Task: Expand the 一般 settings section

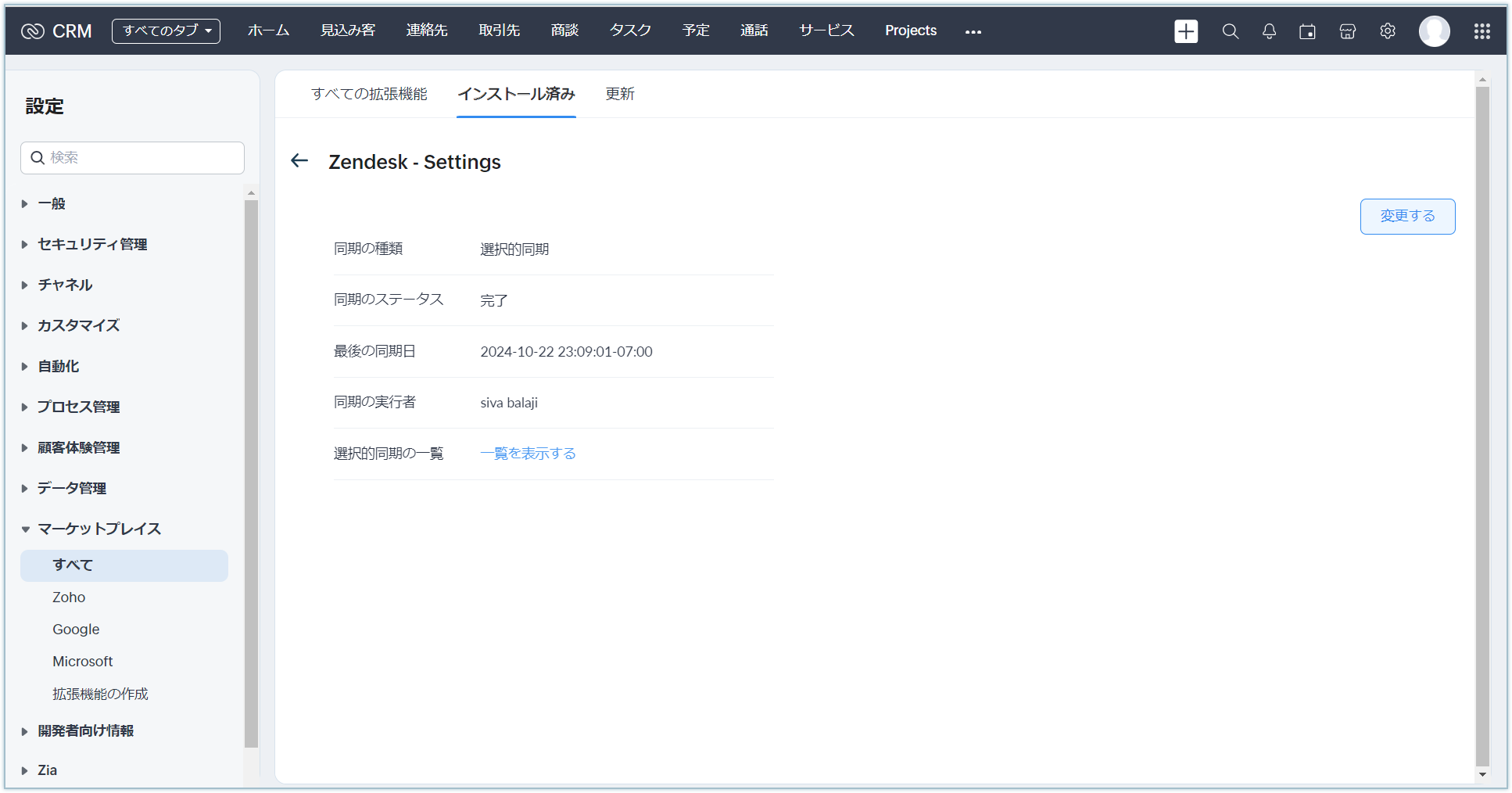Action: click(x=44, y=204)
